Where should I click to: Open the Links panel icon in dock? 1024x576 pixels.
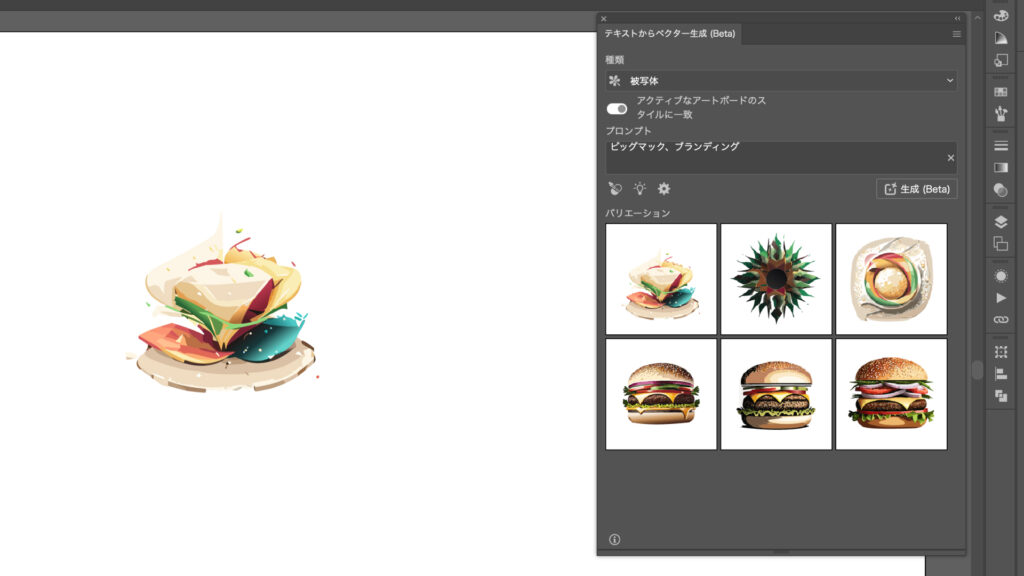pos(1000,320)
